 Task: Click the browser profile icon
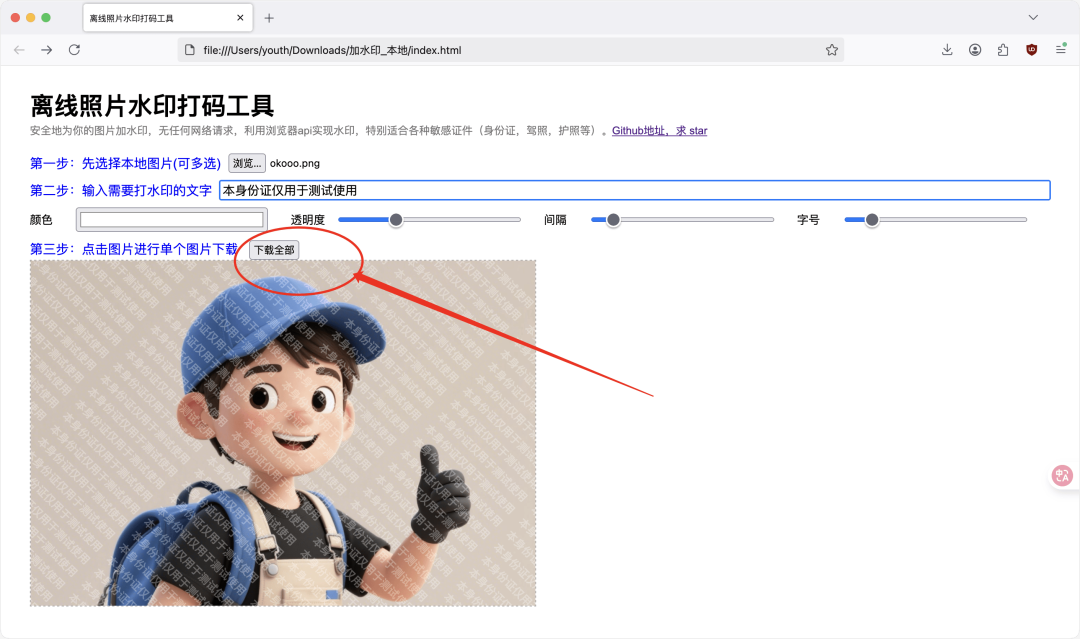(975, 48)
